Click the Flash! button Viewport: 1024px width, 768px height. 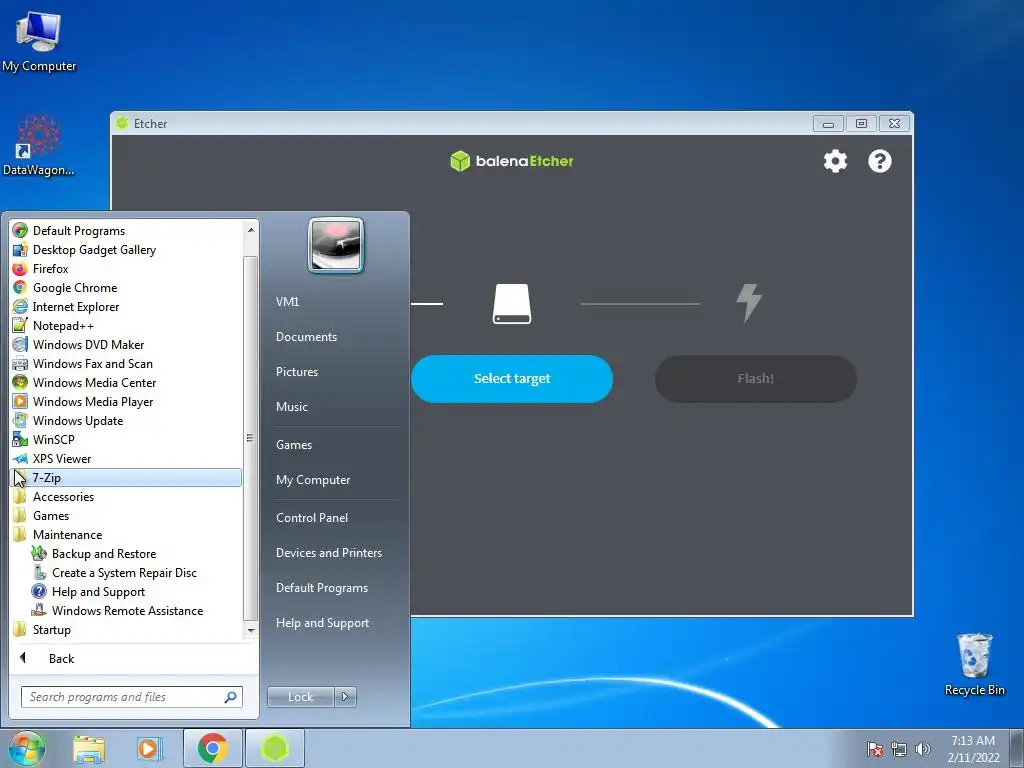(756, 379)
